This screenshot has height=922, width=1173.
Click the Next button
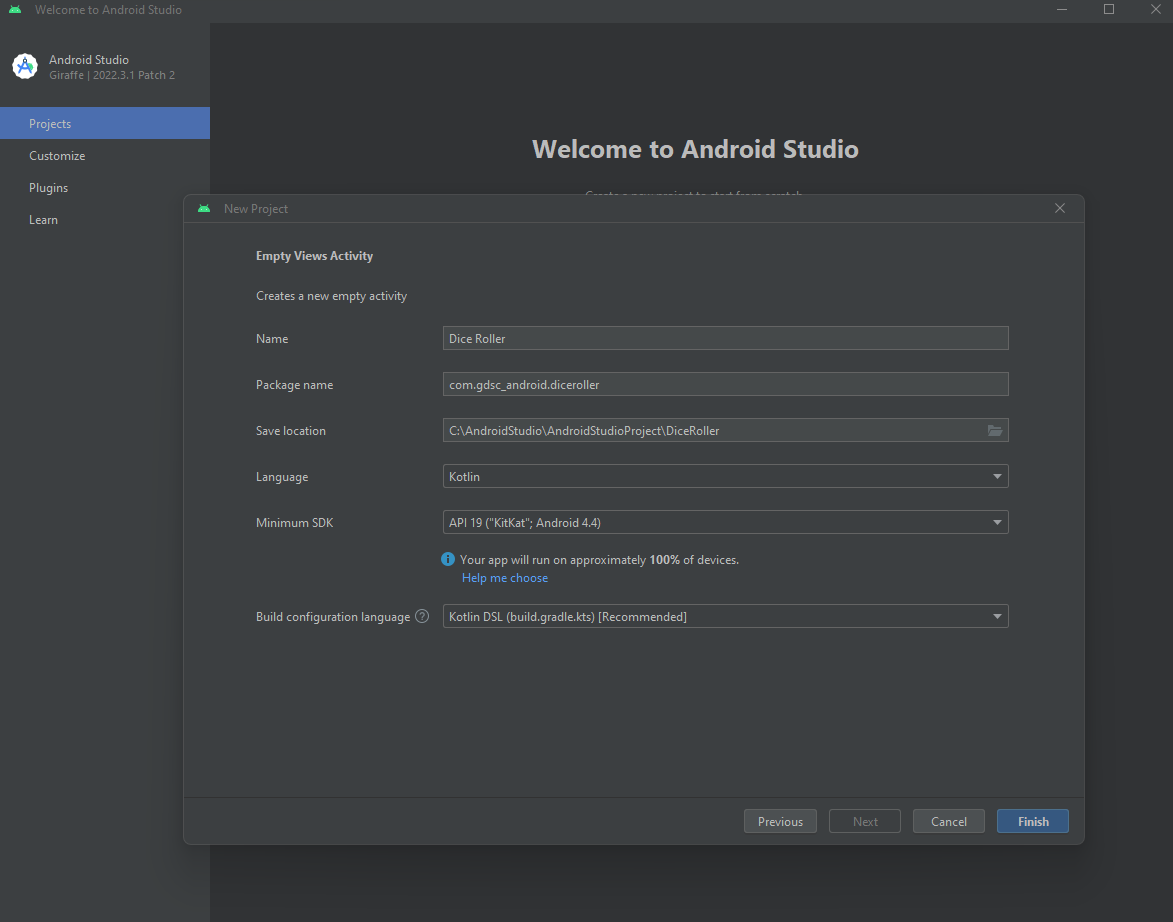(865, 821)
